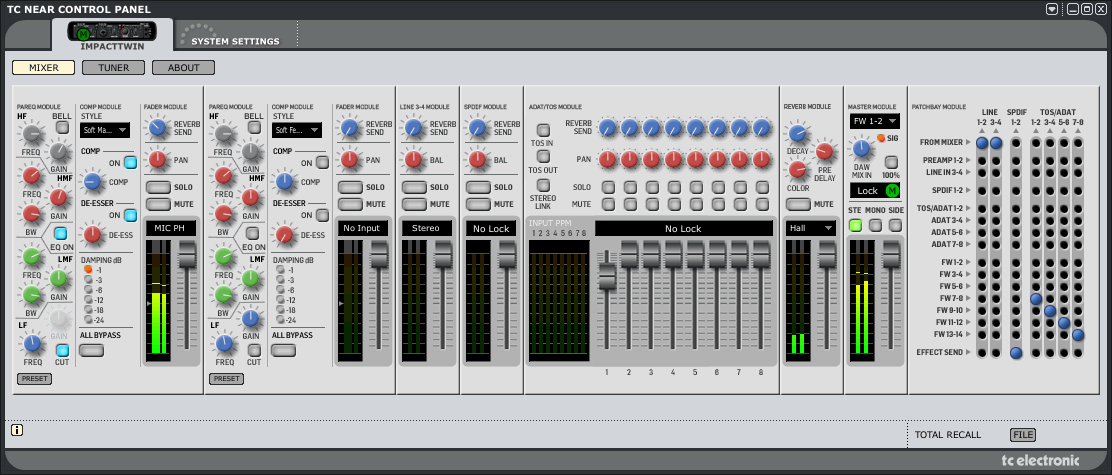The image size is (1112, 475).
Task: Toggle LF CUT on the MIC PH channel
Action: click(x=62, y=350)
